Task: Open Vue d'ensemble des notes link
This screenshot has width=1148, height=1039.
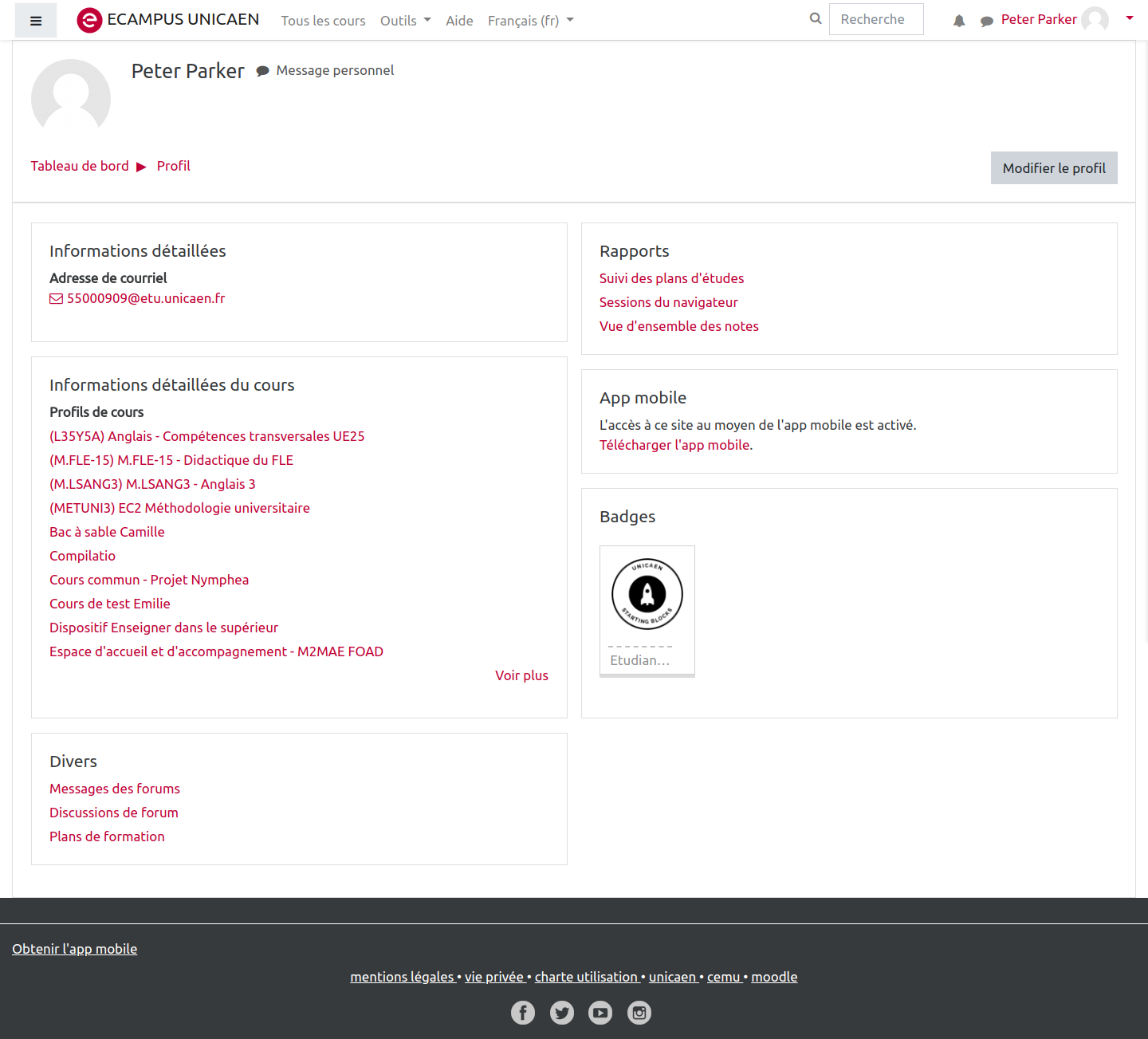Action: point(678,326)
